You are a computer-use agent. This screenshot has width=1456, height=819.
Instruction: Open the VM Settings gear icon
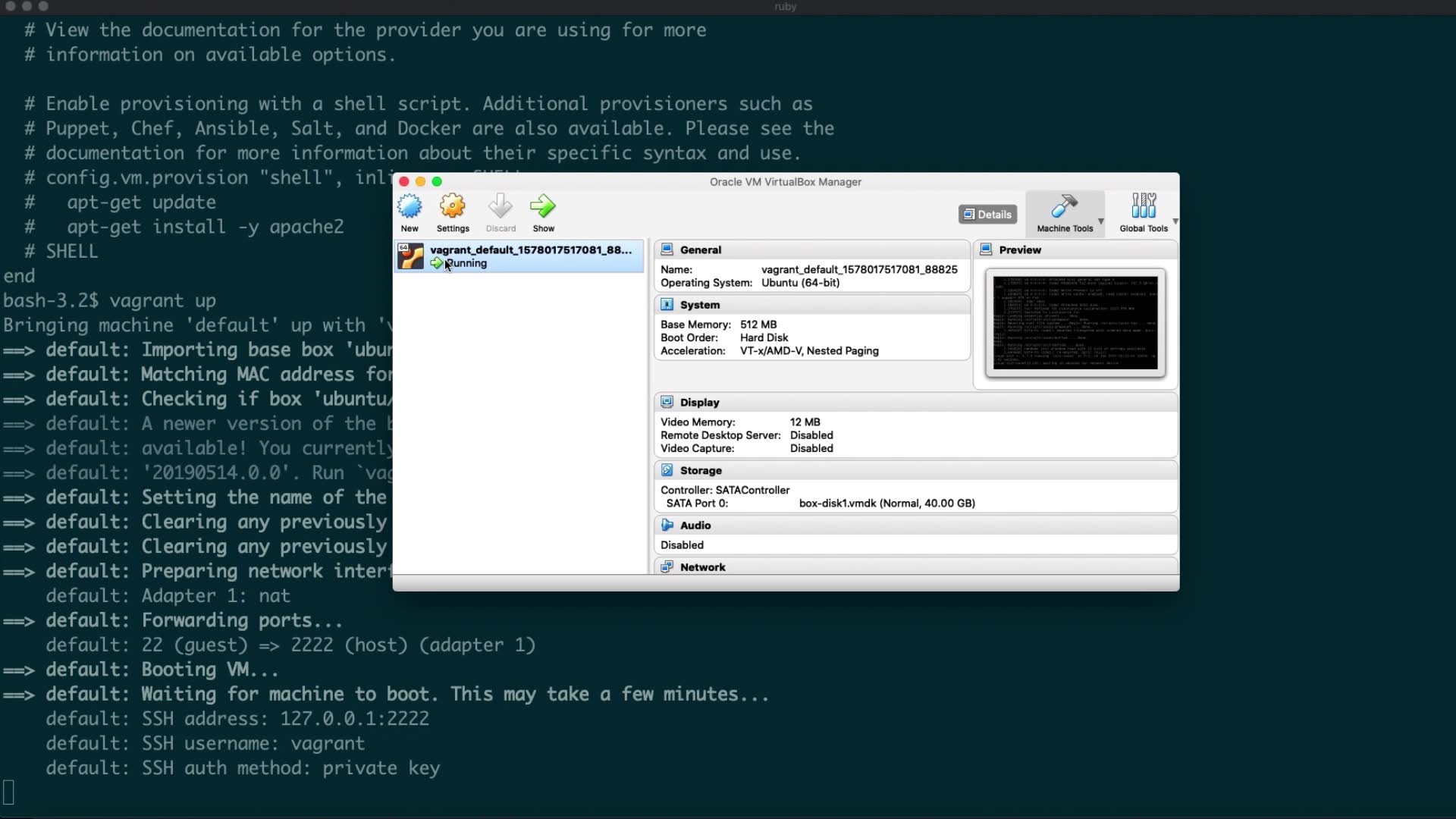(x=453, y=207)
